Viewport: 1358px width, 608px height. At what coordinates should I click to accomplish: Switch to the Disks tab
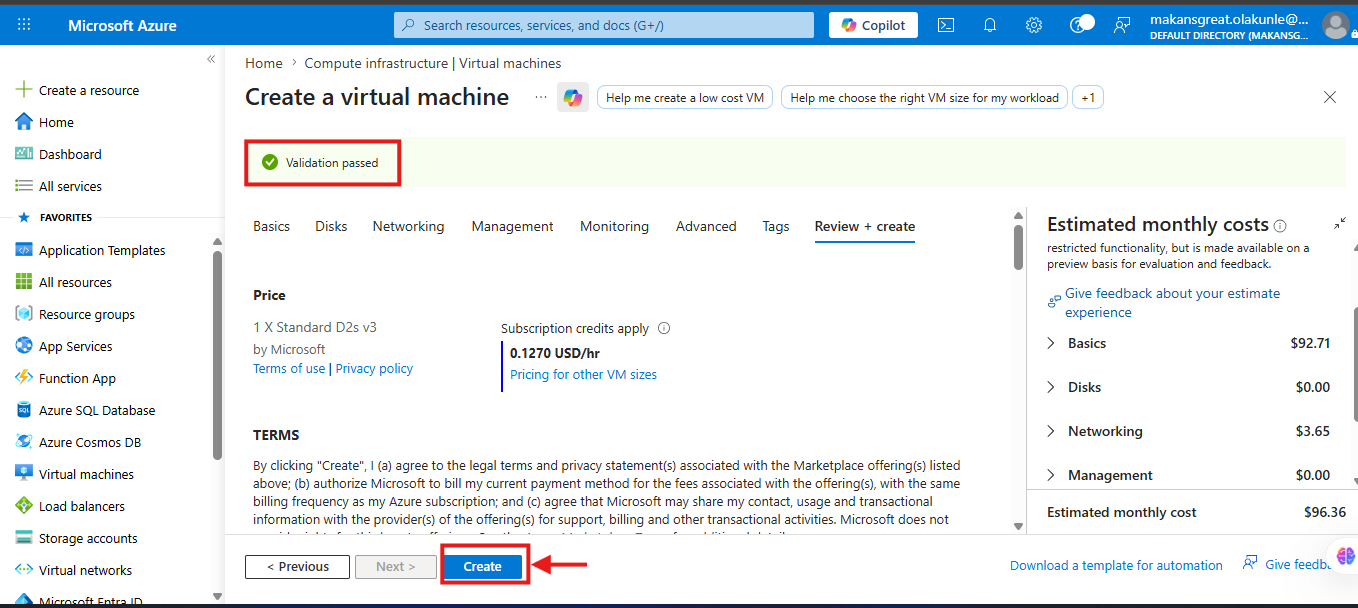[331, 226]
